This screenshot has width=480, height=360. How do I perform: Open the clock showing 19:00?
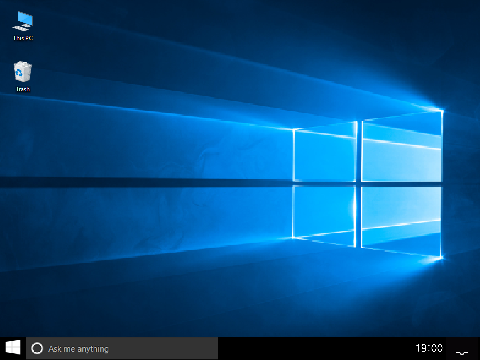[429, 348]
